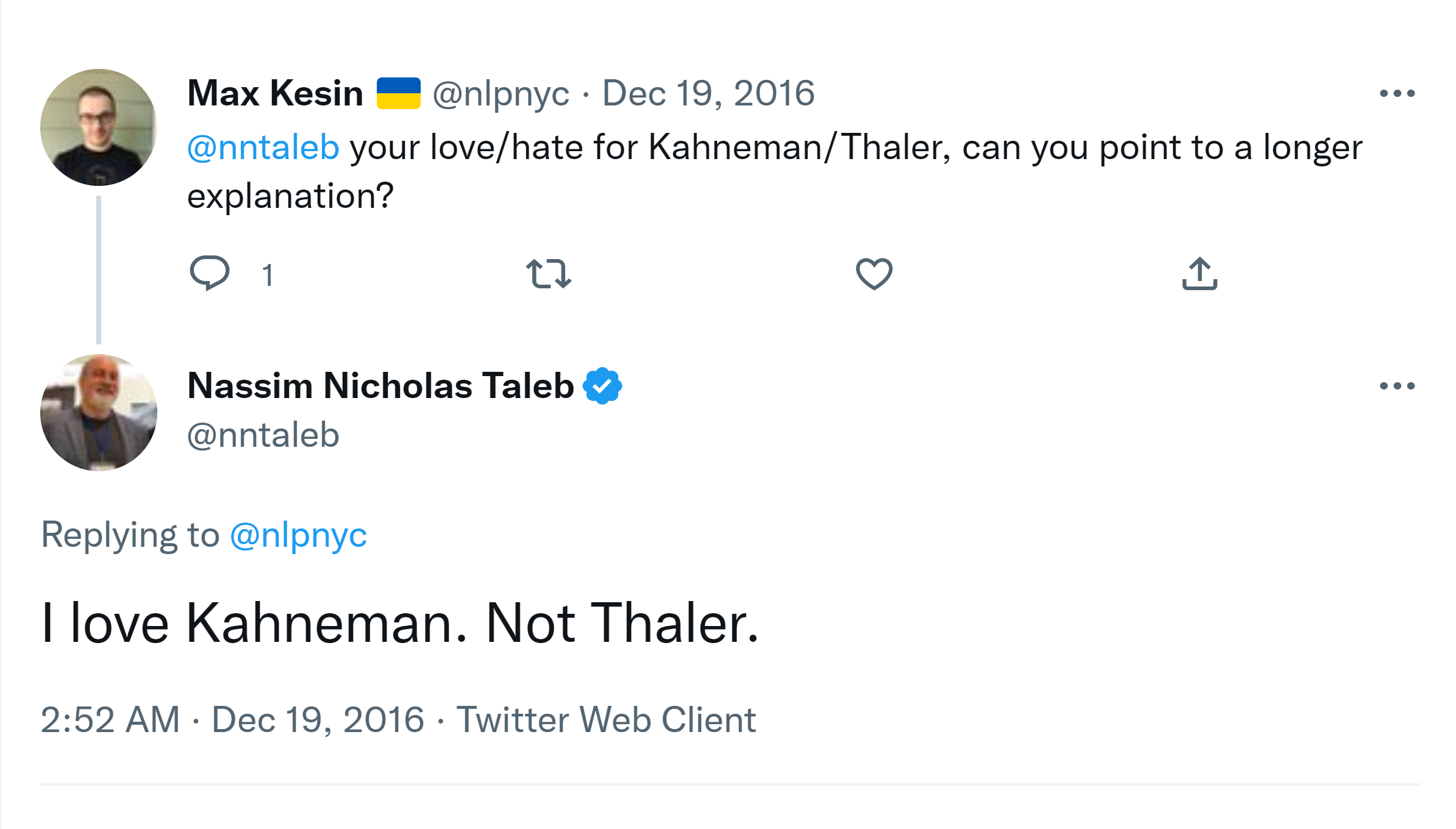Screen dimensions: 1456x829
Task: Click the Nassim Nicholas Taleb display name
Action: [380, 386]
